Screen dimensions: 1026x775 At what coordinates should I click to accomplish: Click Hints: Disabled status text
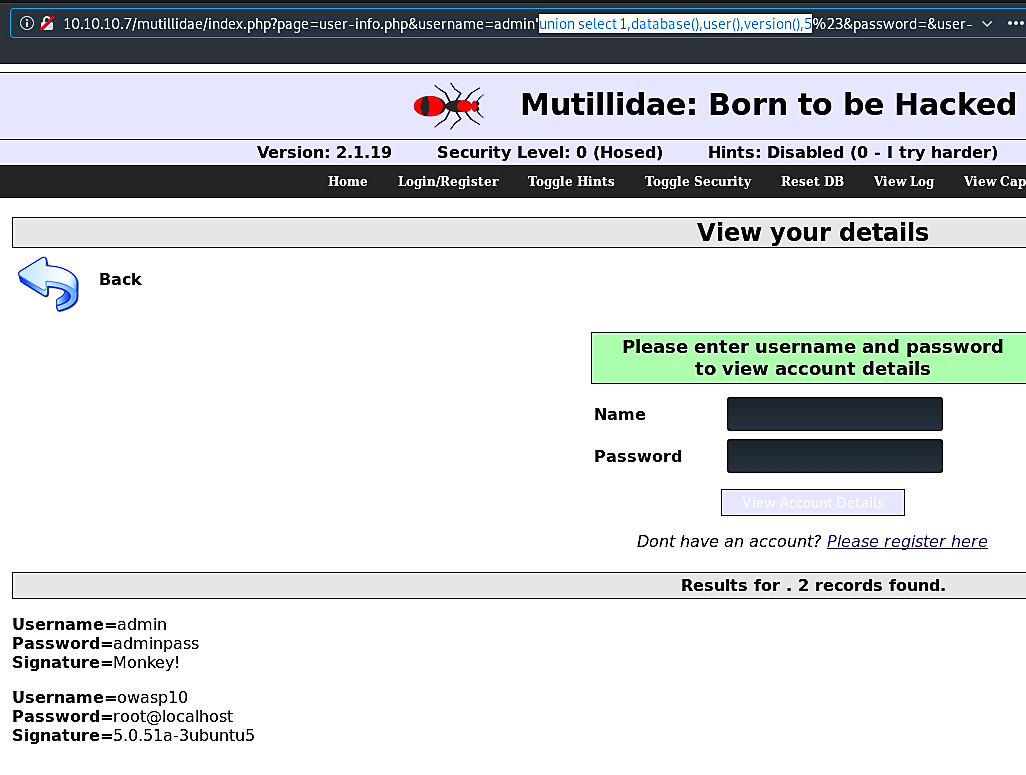pyautogui.click(x=853, y=153)
